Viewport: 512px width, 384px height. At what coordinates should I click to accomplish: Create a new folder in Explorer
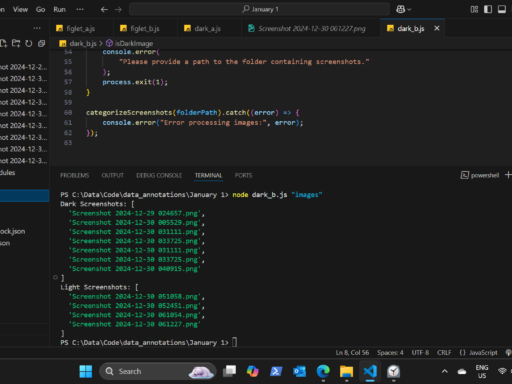pos(16,43)
